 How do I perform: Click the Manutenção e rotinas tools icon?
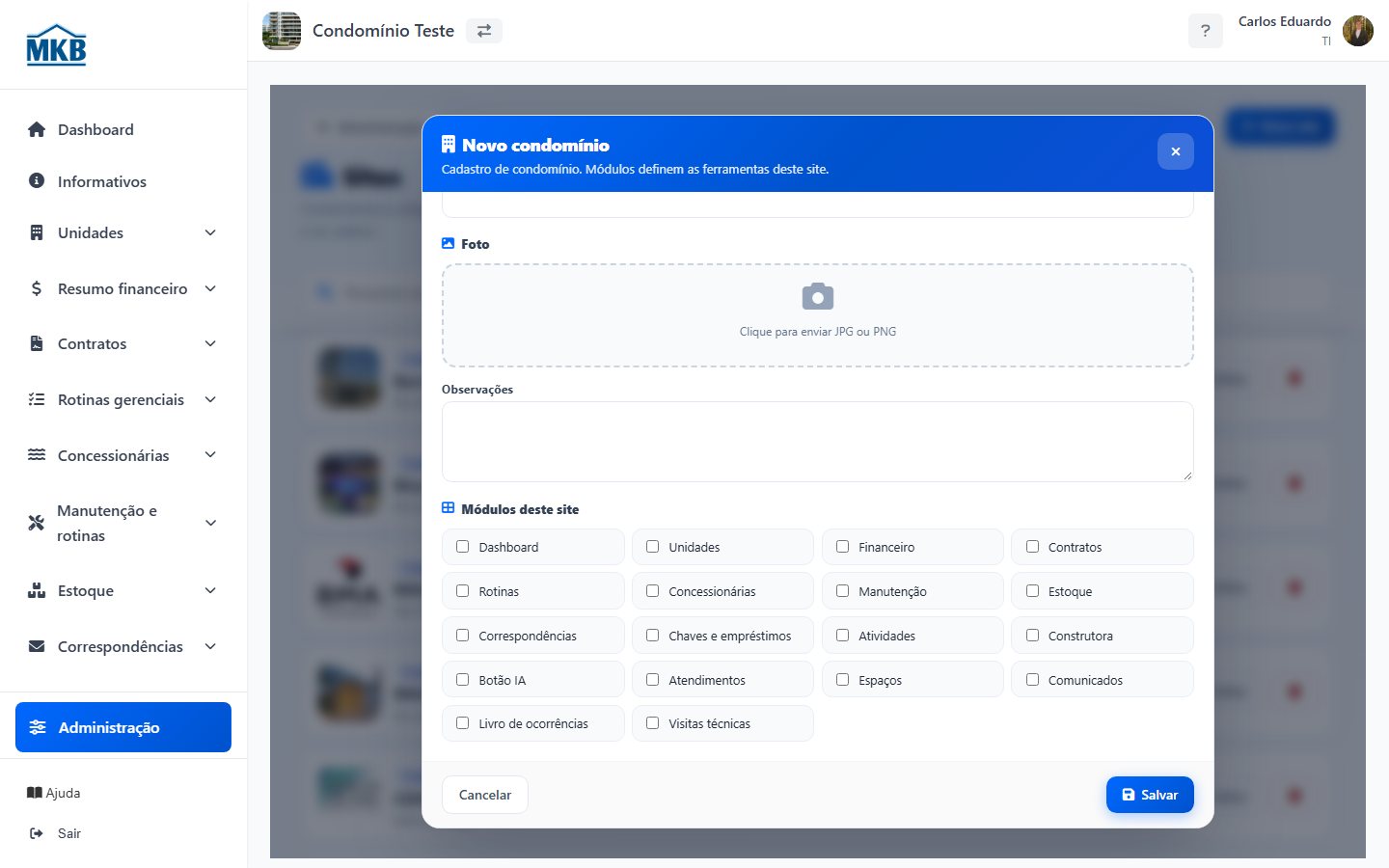(x=37, y=523)
